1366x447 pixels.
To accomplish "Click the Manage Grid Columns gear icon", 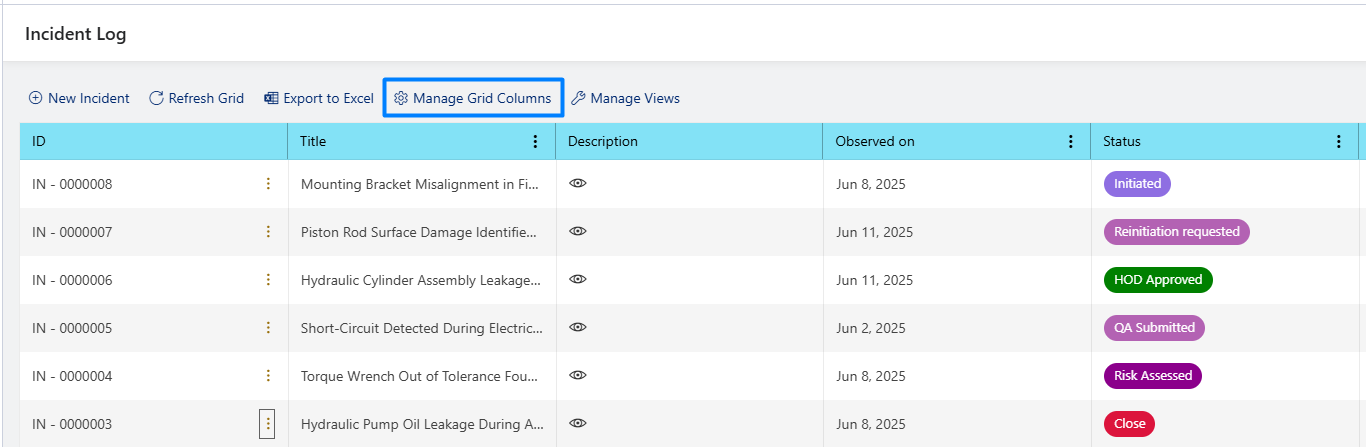I will coord(401,98).
